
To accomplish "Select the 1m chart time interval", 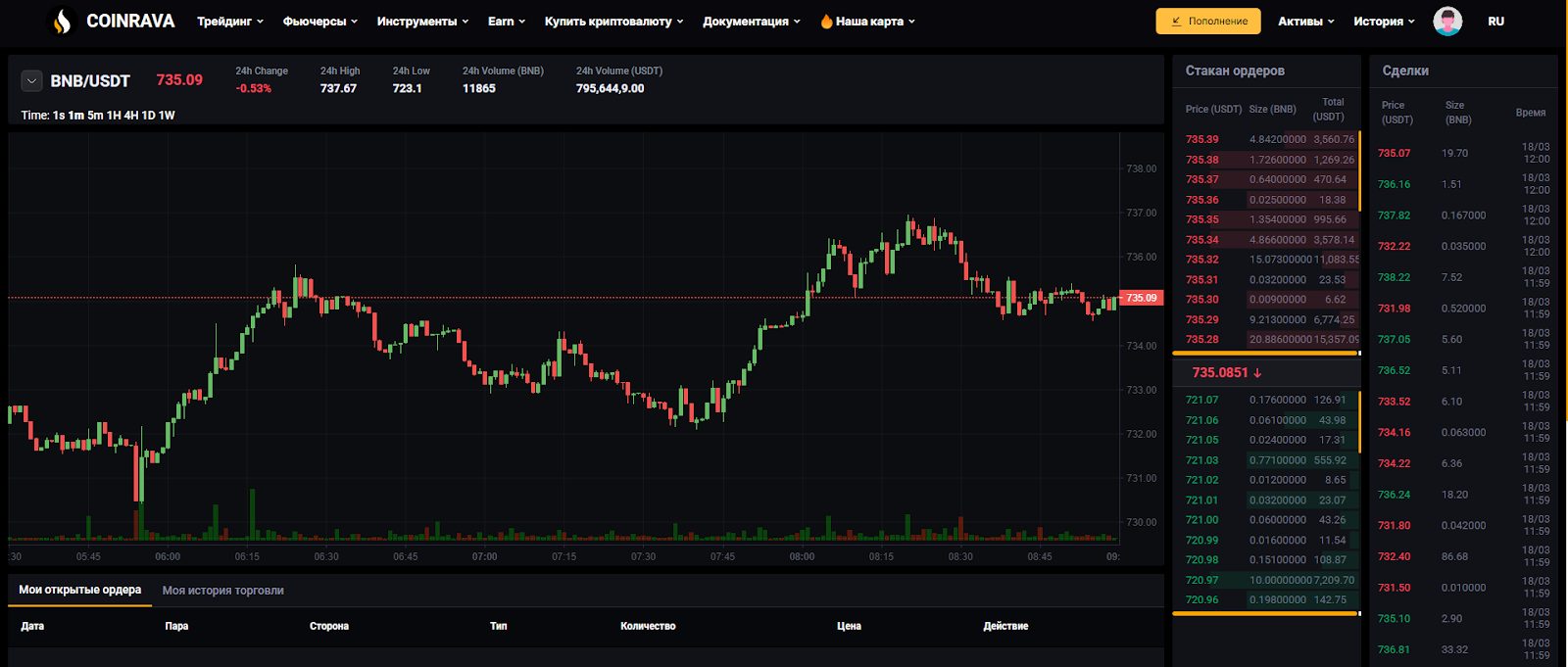I will pos(75,116).
